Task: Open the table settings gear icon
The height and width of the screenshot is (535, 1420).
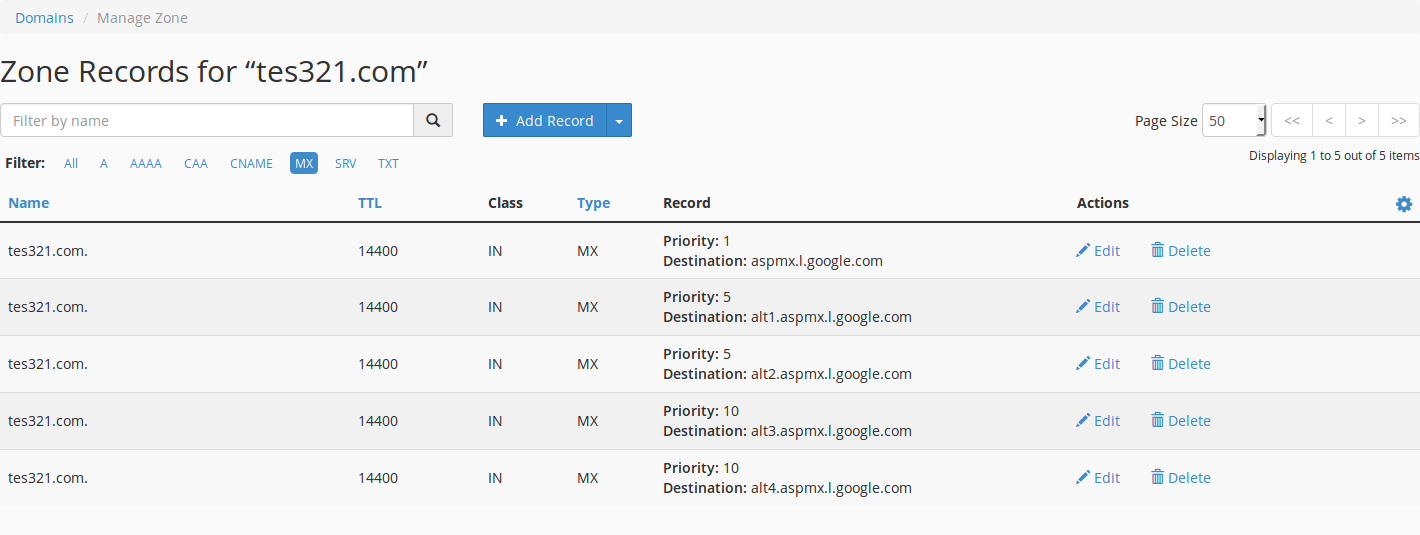Action: click(x=1404, y=204)
